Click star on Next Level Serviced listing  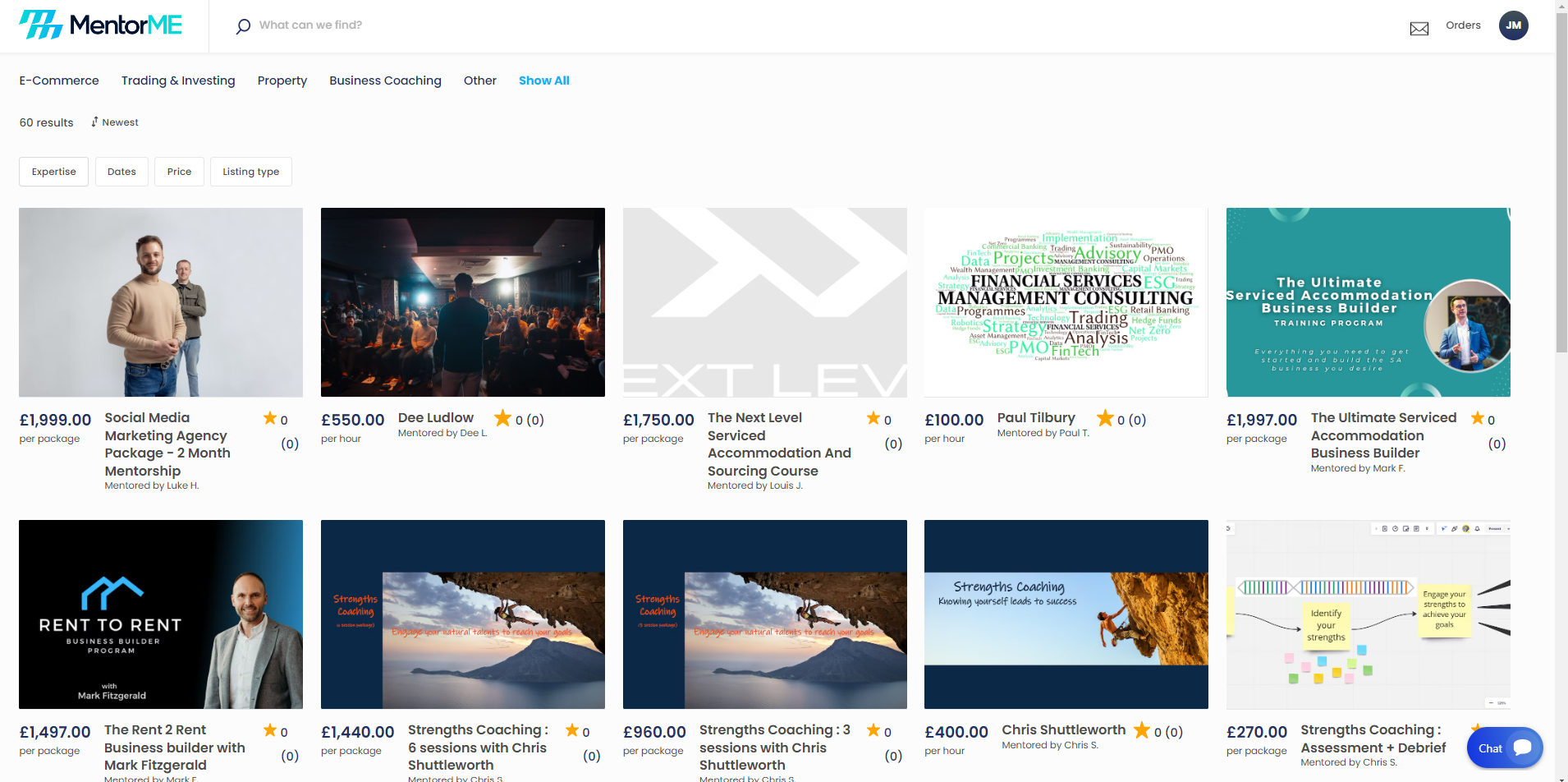point(873,418)
